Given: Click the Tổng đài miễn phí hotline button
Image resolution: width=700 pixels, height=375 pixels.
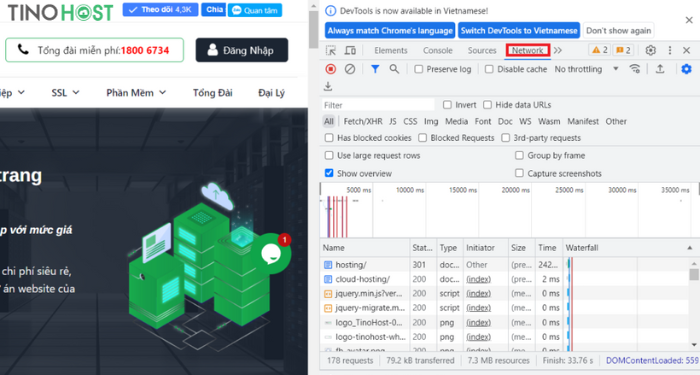Looking at the screenshot, I should (94, 50).
